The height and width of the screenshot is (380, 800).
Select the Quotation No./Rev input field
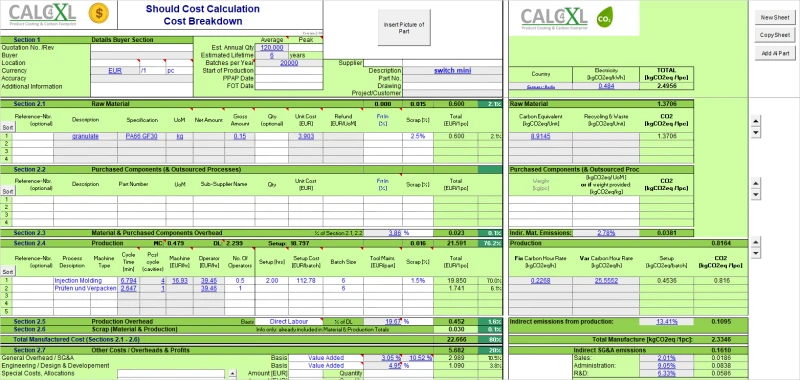(x=142, y=47)
